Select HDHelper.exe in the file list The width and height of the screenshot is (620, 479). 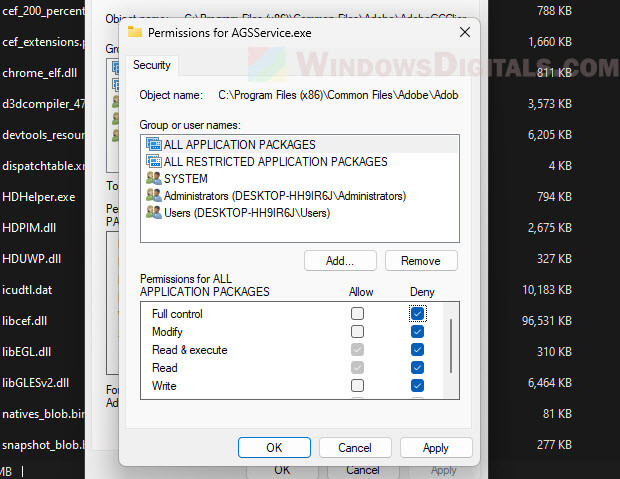click(x=38, y=197)
